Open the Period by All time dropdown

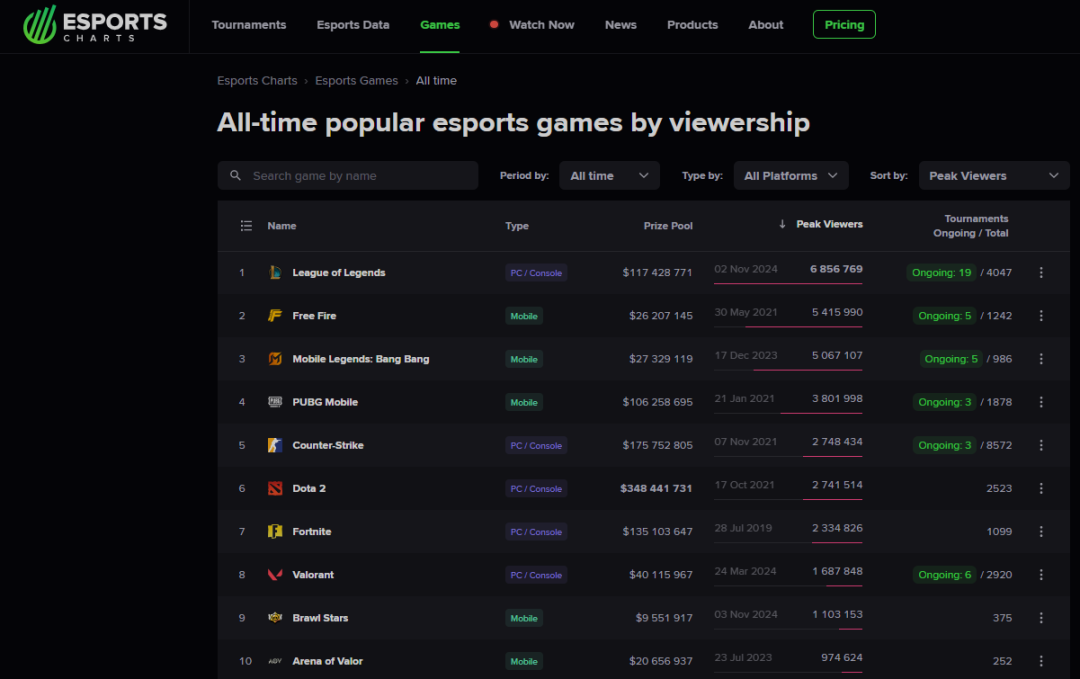pyautogui.click(x=609, y=176)
